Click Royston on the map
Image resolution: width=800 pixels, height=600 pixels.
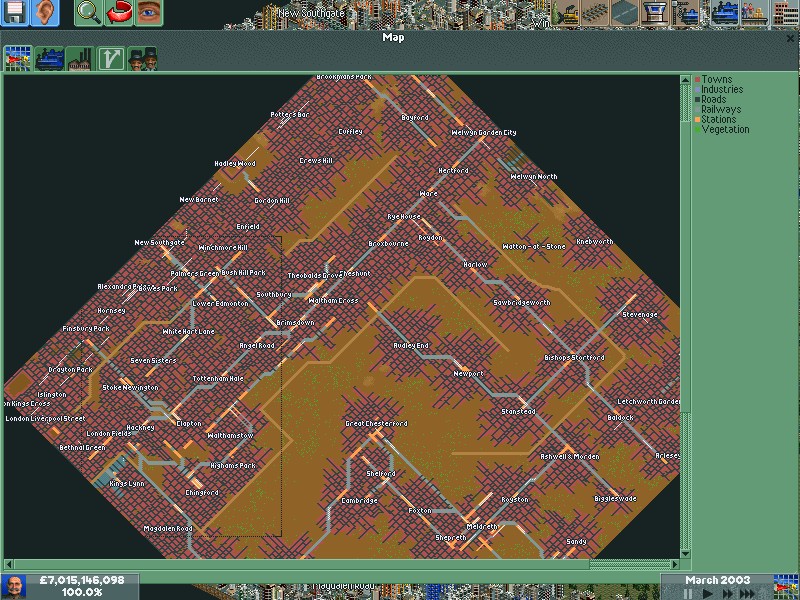click(515, 499)
